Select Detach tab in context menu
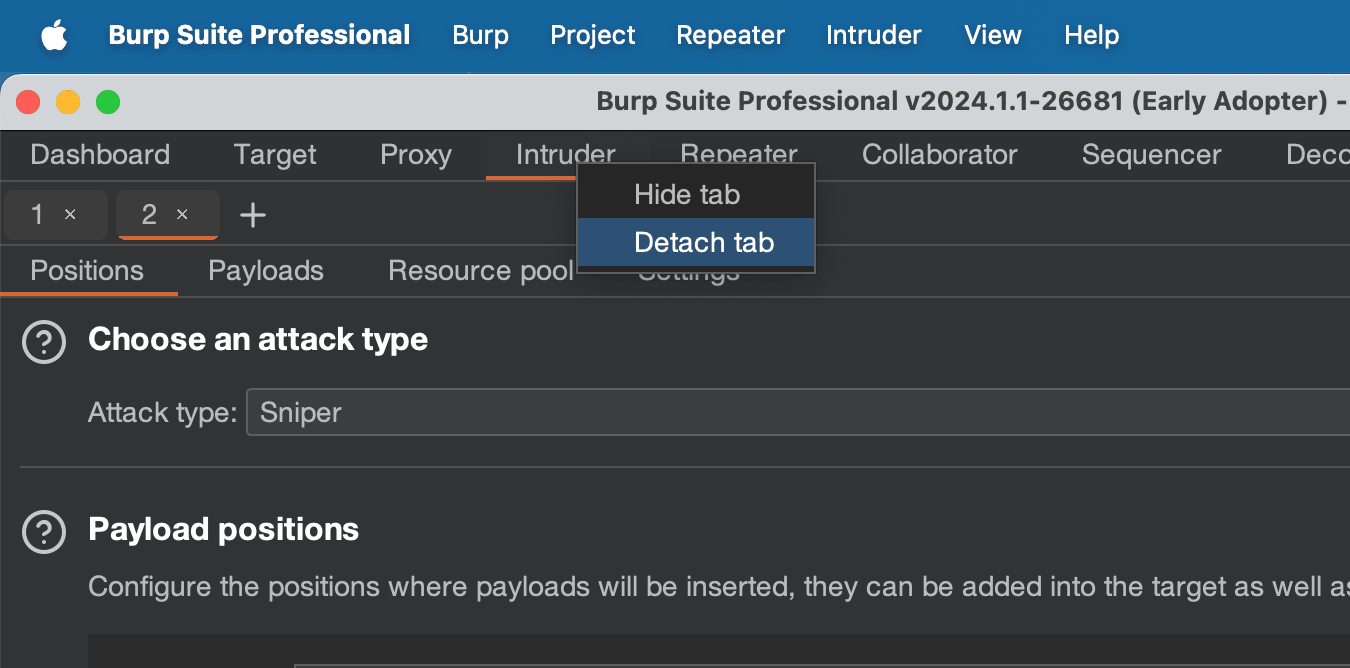The width and height of the screenshot is (1350, 668). point(704,243)
